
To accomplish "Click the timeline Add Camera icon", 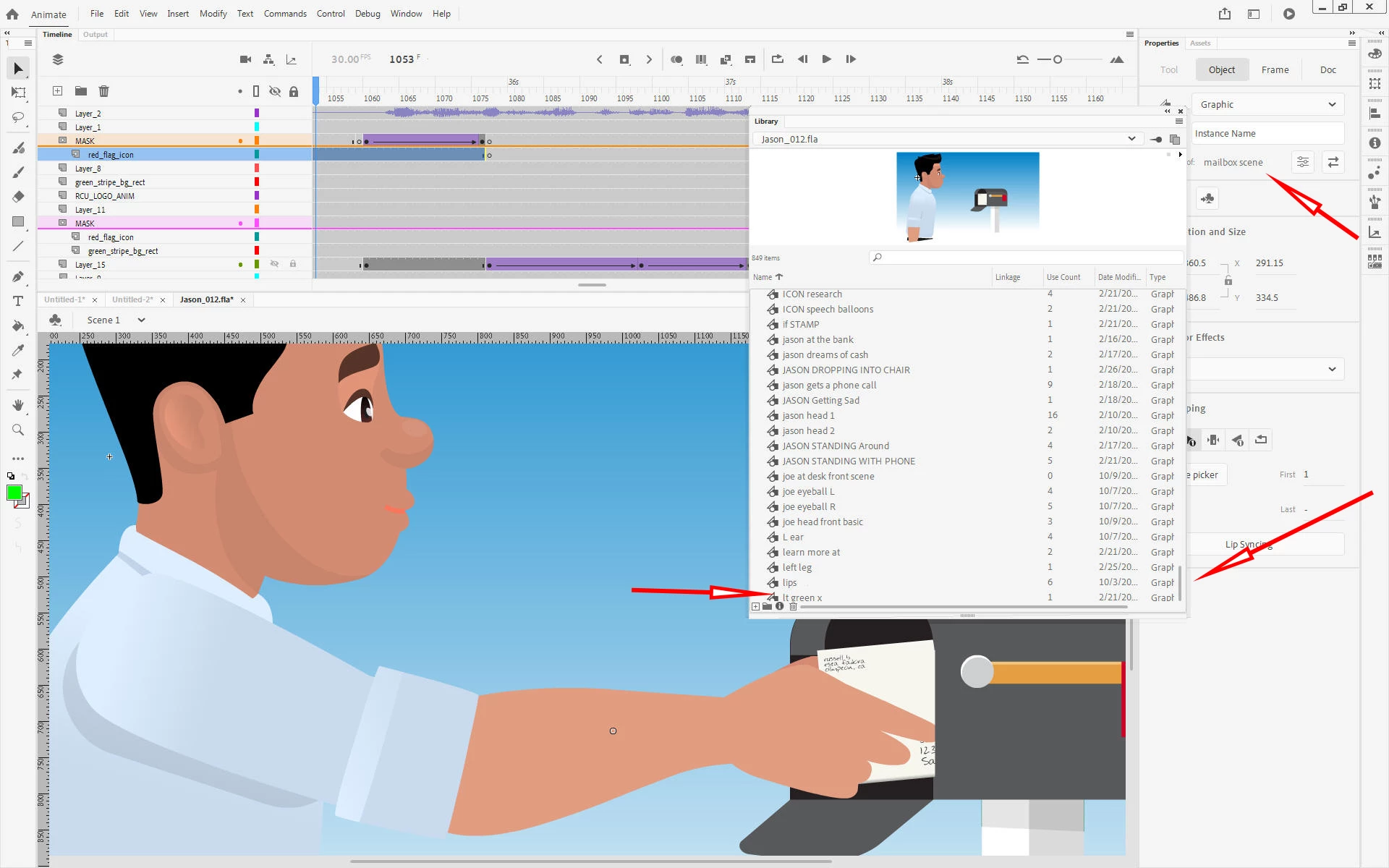I will click(x=245, y=59).
